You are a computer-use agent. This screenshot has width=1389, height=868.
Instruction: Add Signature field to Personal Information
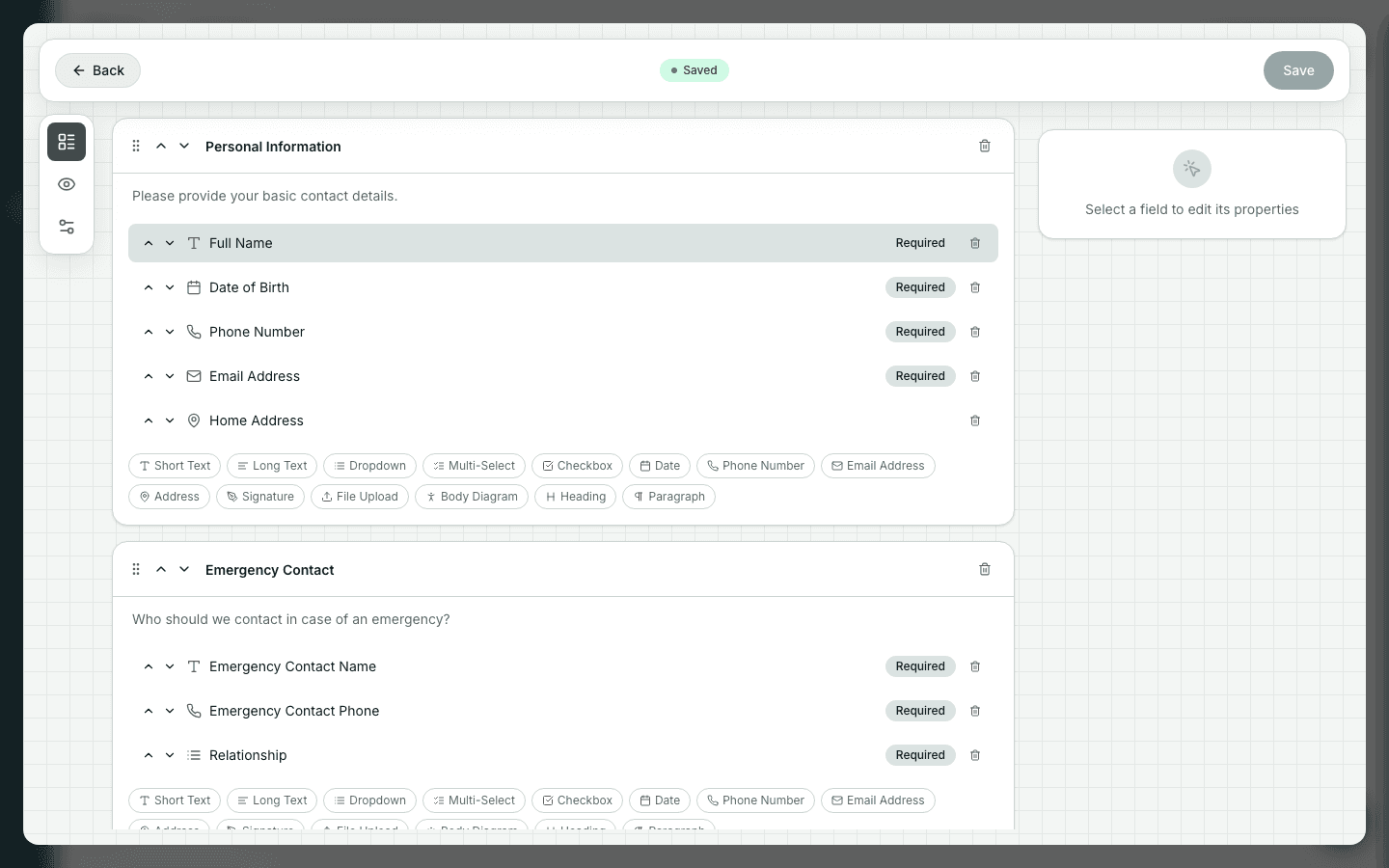pyautogui.click(x=260, y=497)
